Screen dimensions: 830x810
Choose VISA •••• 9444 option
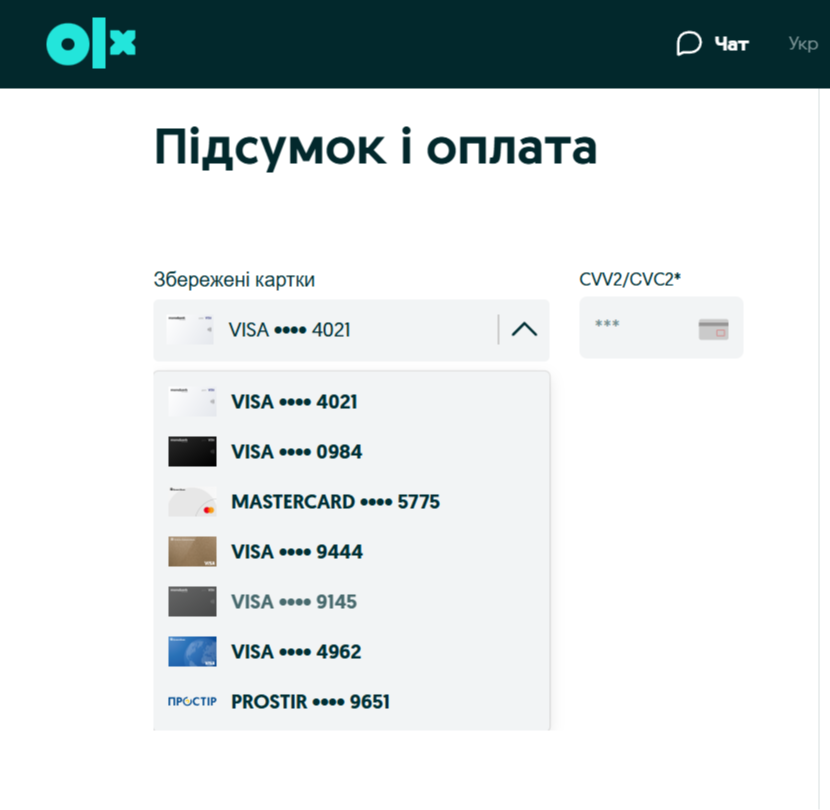351,552
